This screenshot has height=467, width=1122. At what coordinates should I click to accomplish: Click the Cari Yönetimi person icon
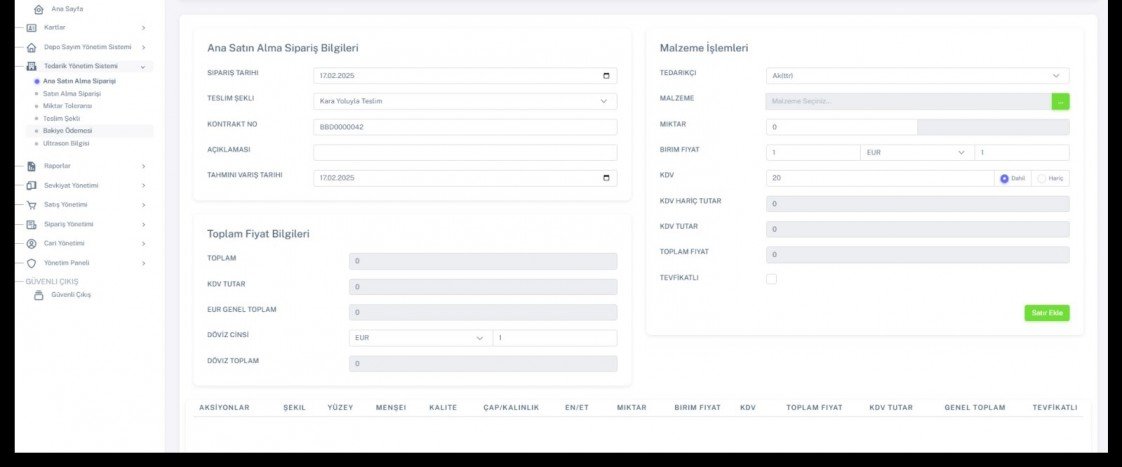(31, 244)
